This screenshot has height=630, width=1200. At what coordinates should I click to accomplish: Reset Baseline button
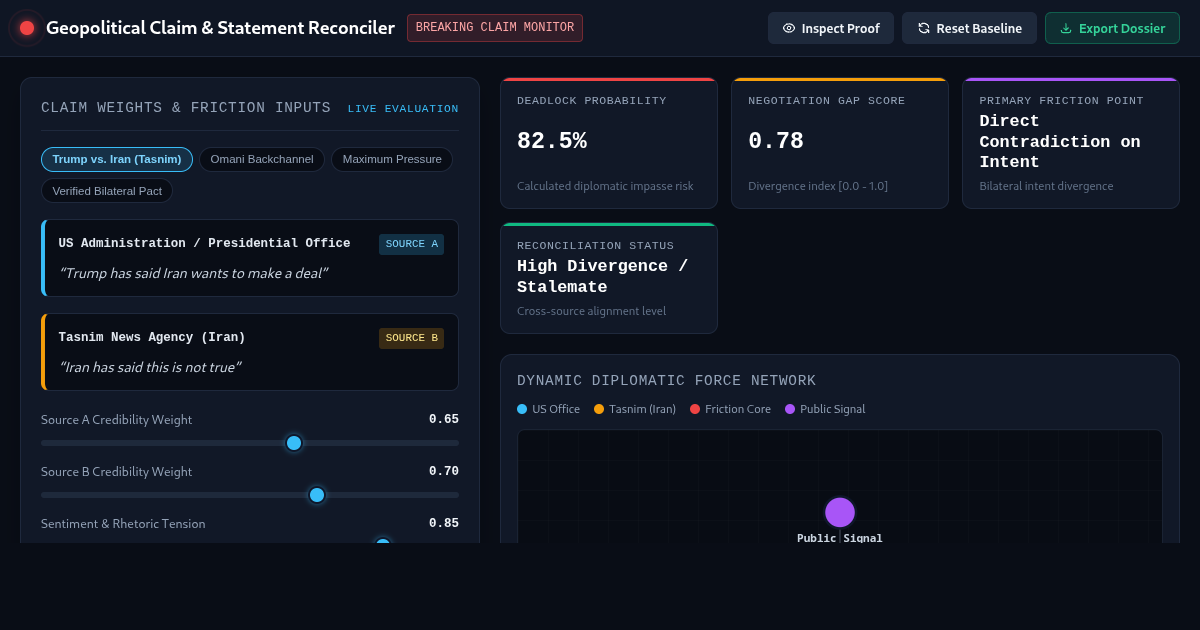(x=969, y=28)
